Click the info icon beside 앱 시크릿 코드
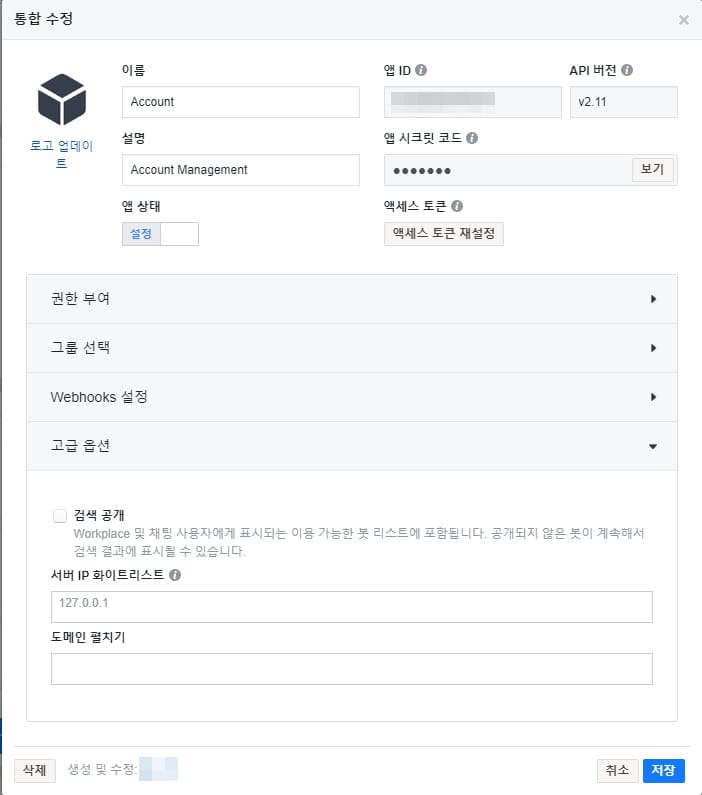This screenshot has width=702, height=795. [472, 138]
